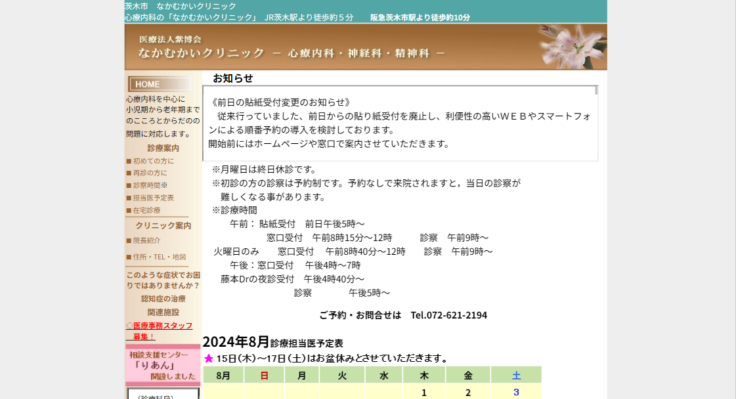Click 阪急茨木市駅より徒歩約10分 text
The image size is (736, 399).
[420, 17]
